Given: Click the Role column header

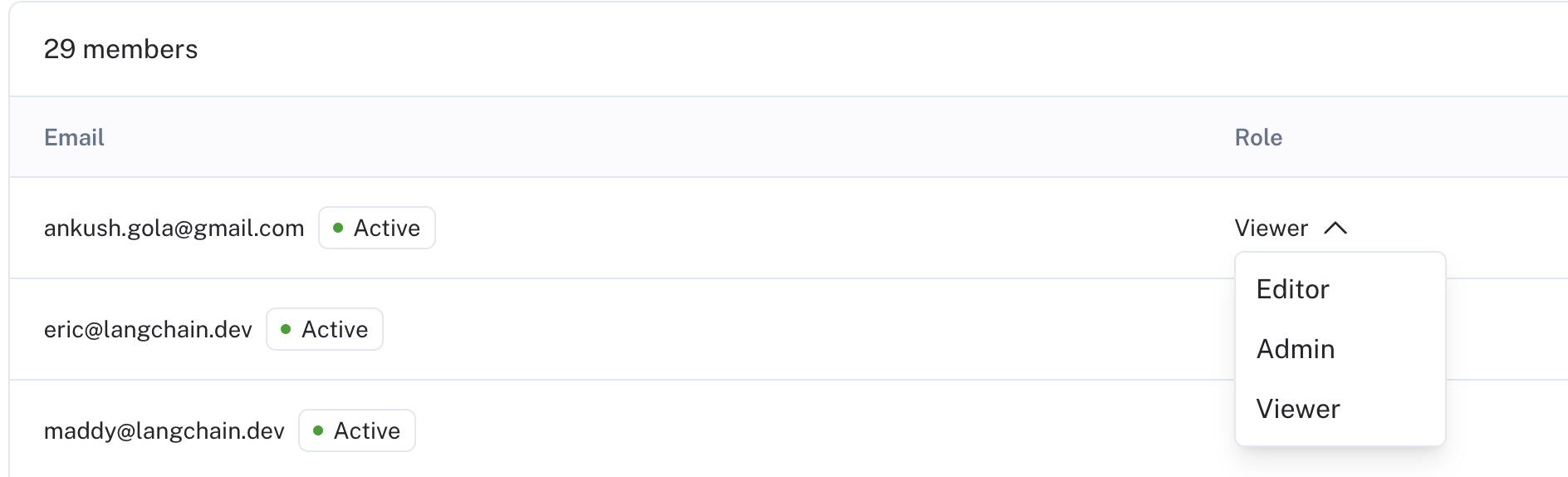Looking at the screenshot, I should (1258, 137).
